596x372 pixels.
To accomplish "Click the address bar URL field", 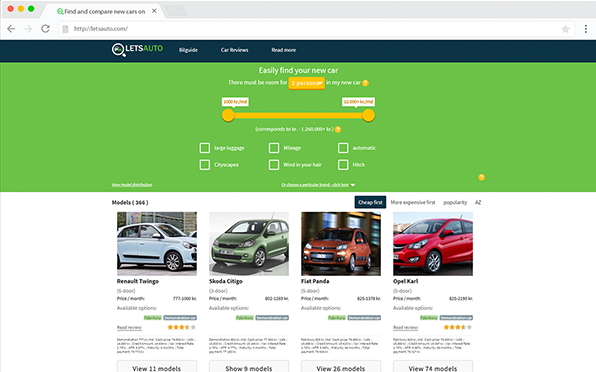I will [x=315, y=29].
